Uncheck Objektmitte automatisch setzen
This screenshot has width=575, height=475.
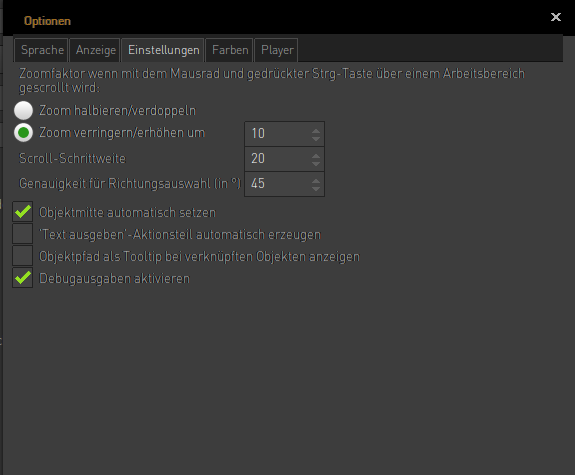click(23, 212)
